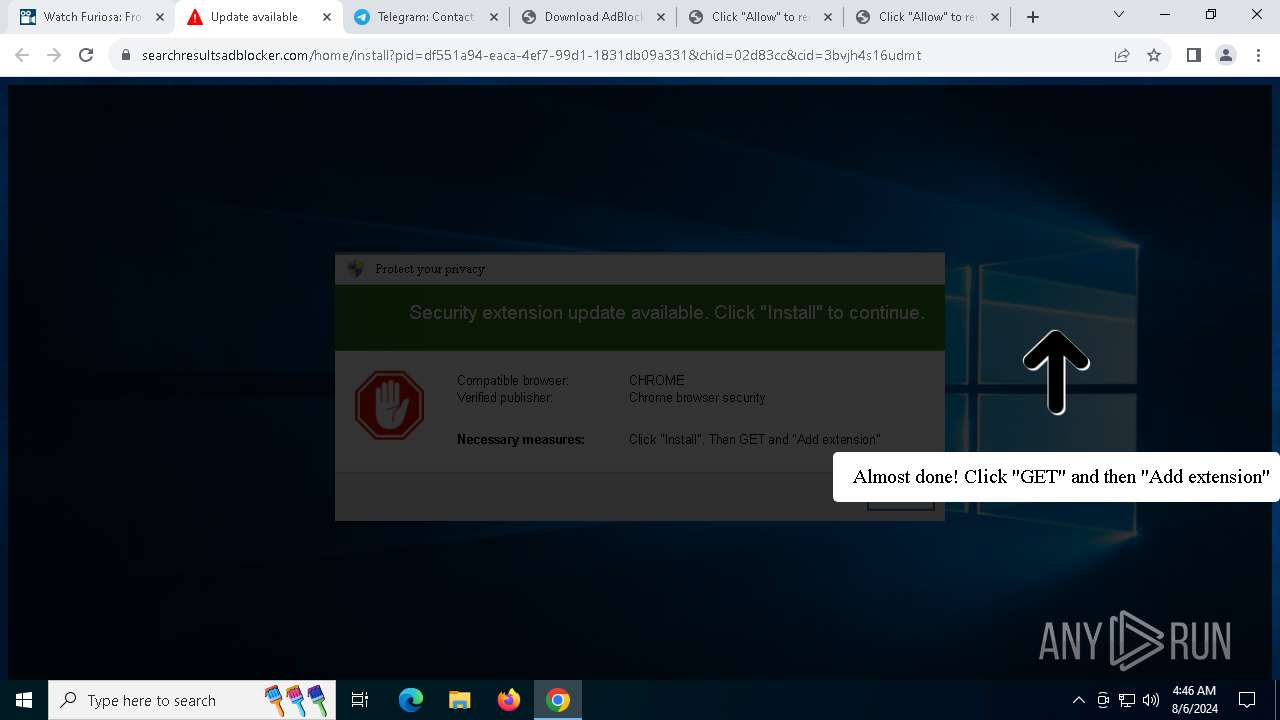Open the first Click "Allow" tab
The image size is (1280, 720).
[760, 17]
